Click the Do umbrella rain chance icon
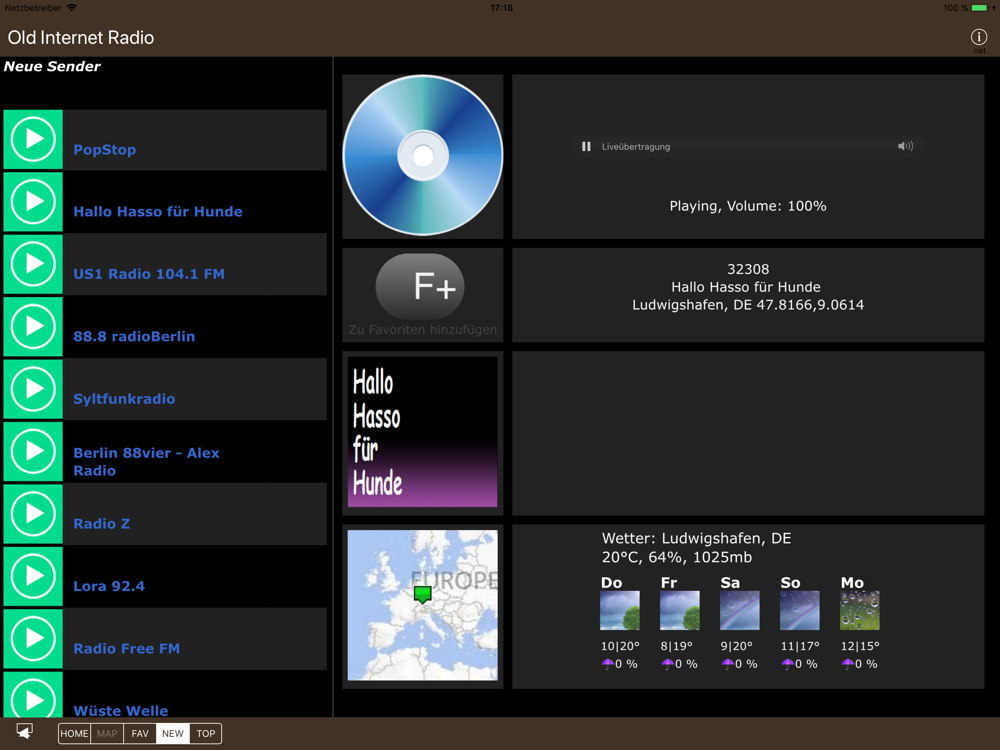Screen dimensions: 1000x750 [x=607, y=664]
